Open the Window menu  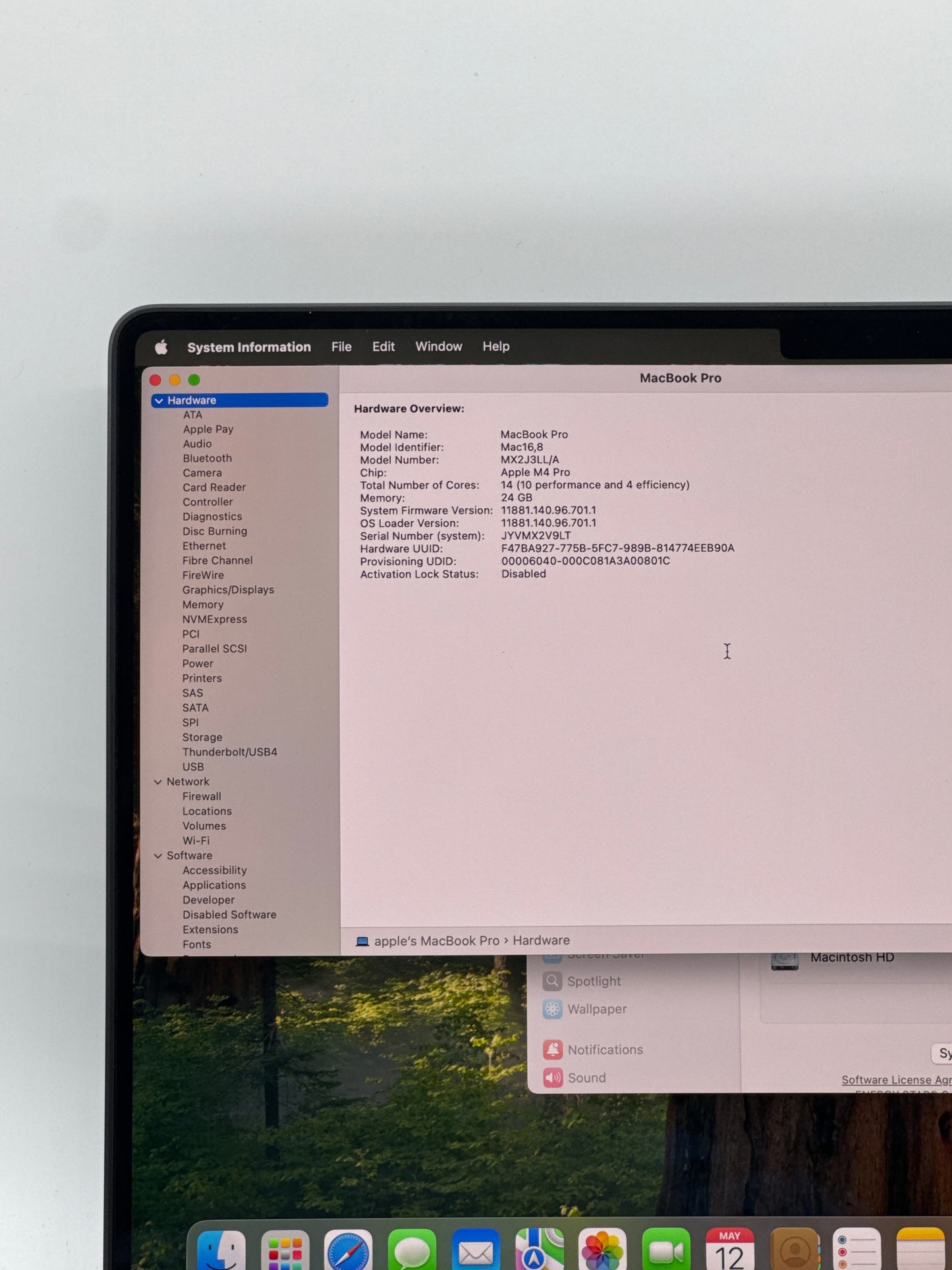(439, 347)
